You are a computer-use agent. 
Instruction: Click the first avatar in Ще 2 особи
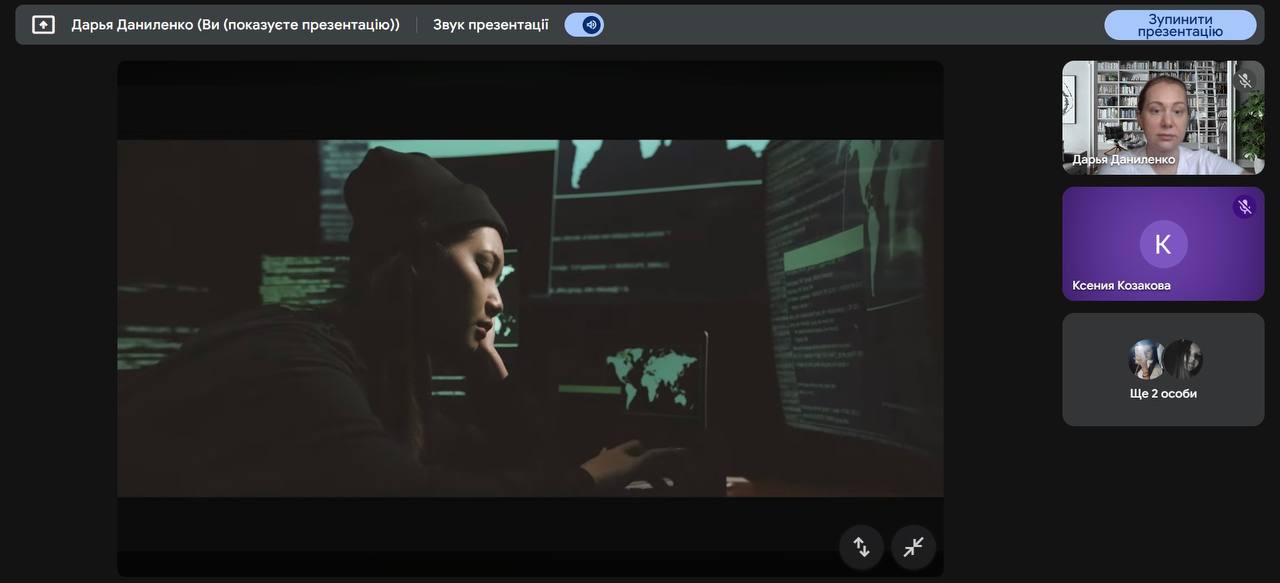pos(1146,359)
